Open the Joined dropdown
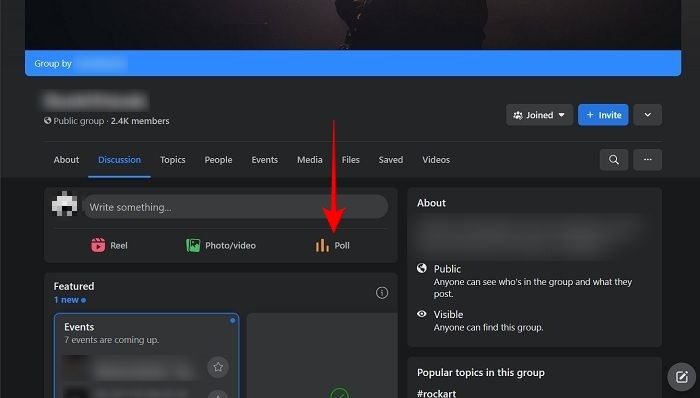The width and height of the screenshot is (700, 398). tap(539, 115)
